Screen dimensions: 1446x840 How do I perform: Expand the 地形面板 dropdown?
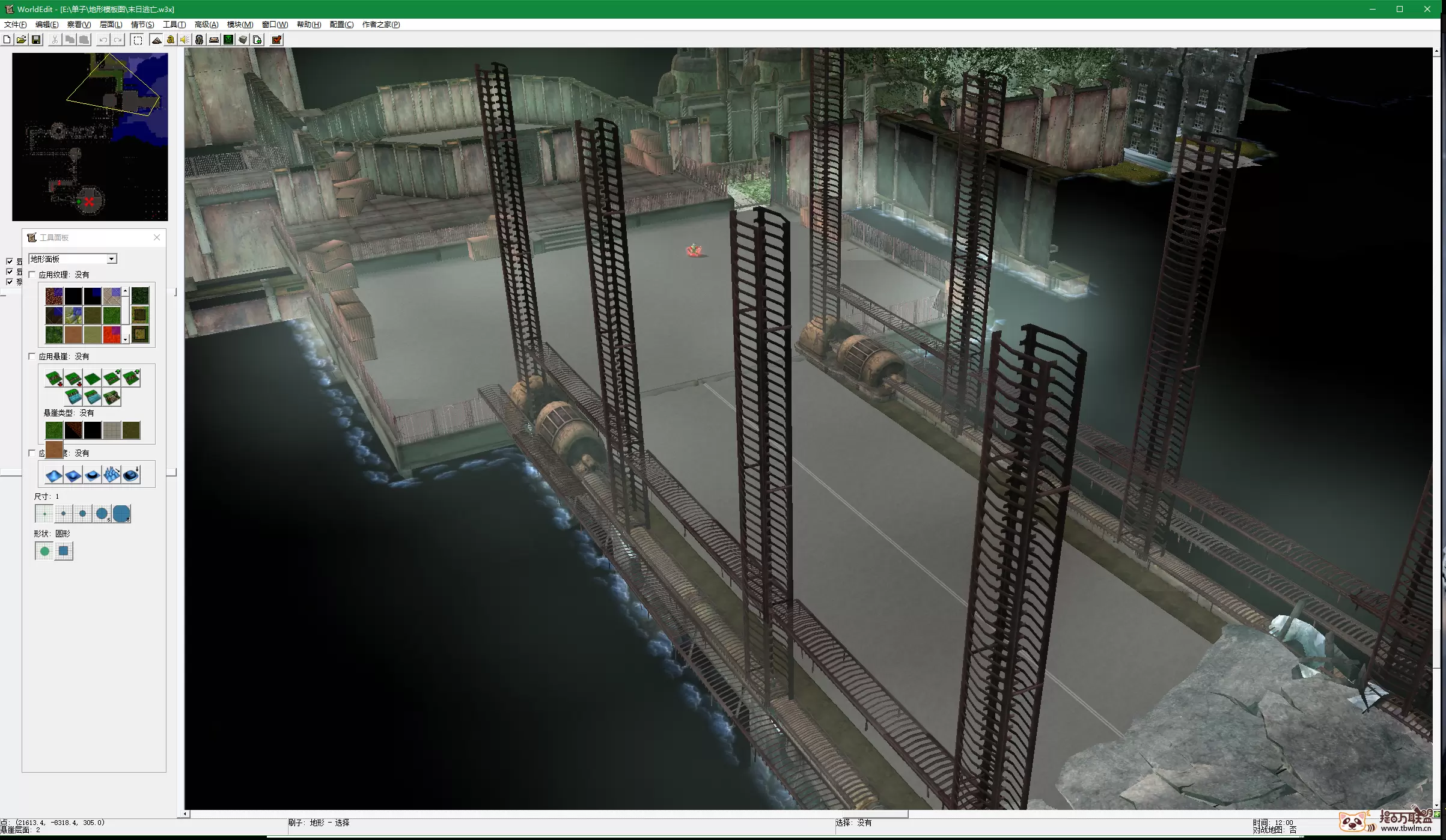pos(111,259)
